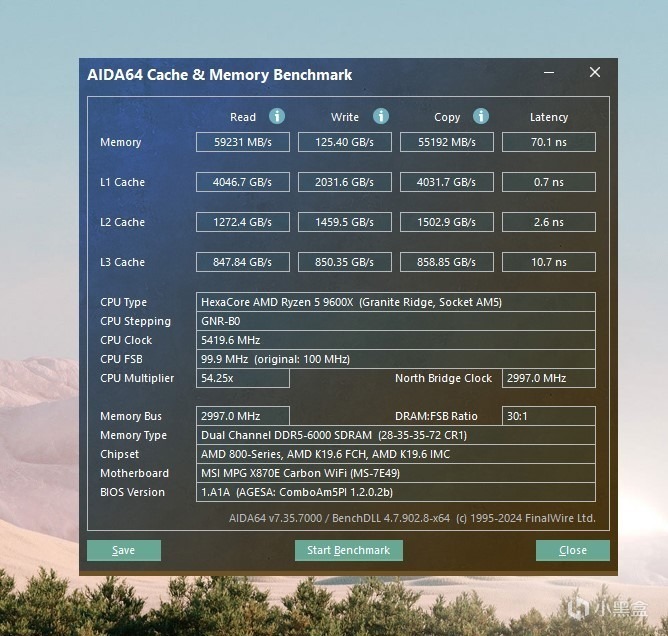Click the CPU Clock label

126,340
